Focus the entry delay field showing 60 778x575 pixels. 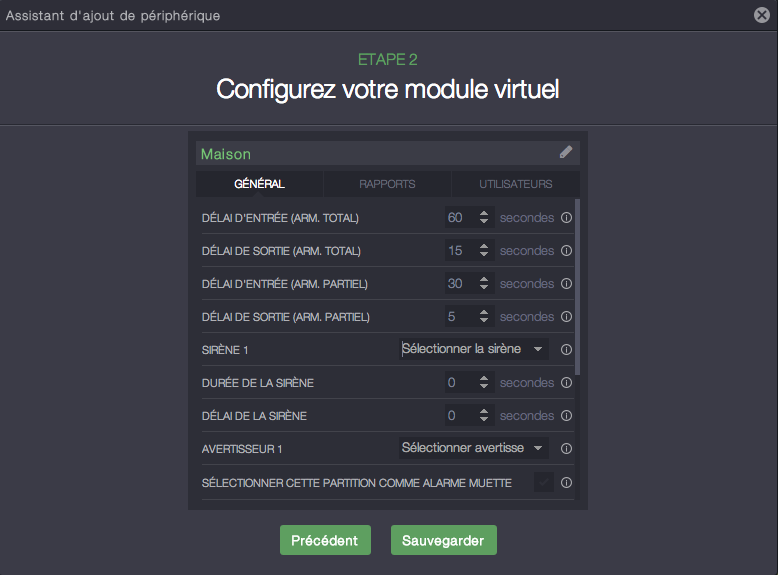coord(469,217)
